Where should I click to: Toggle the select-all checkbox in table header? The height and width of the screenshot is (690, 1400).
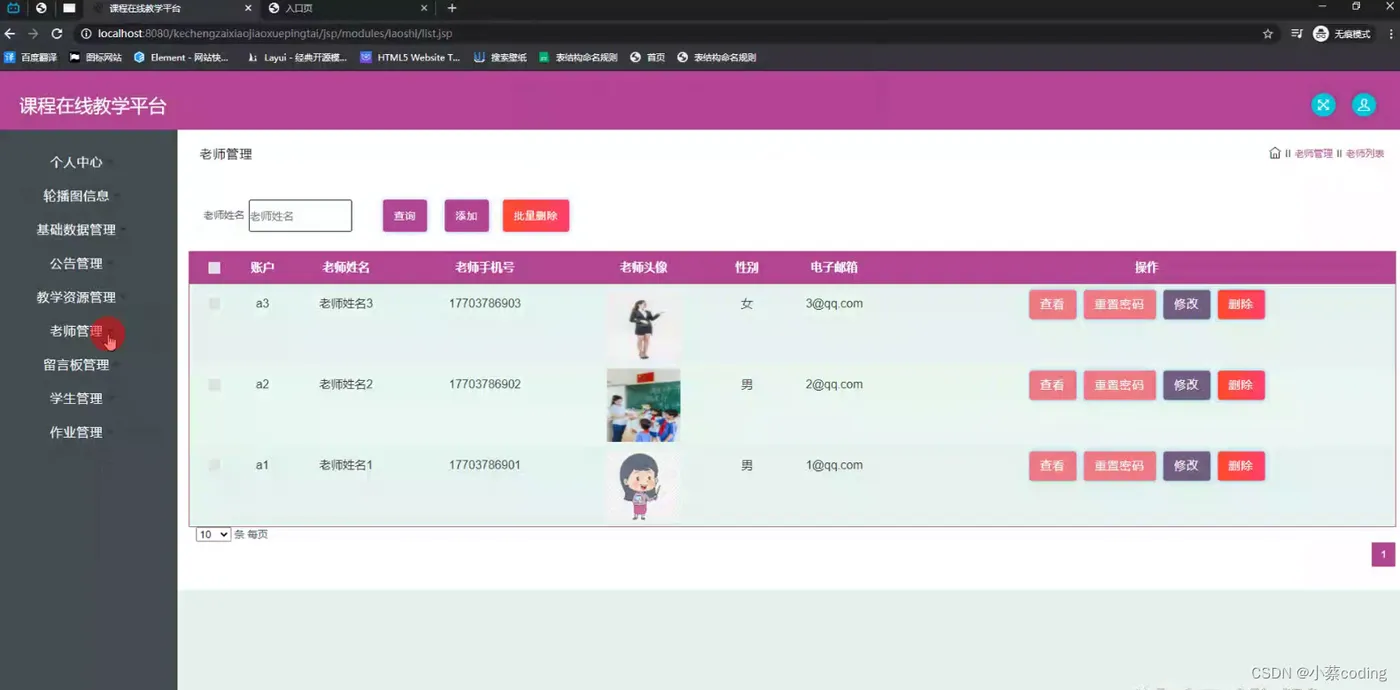pos(214,267)
